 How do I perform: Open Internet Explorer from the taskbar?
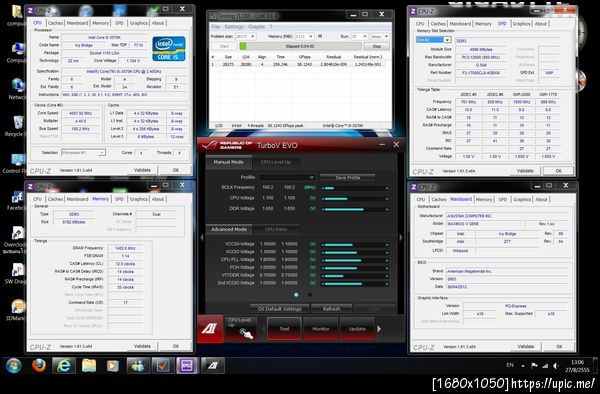click(64, 366)
